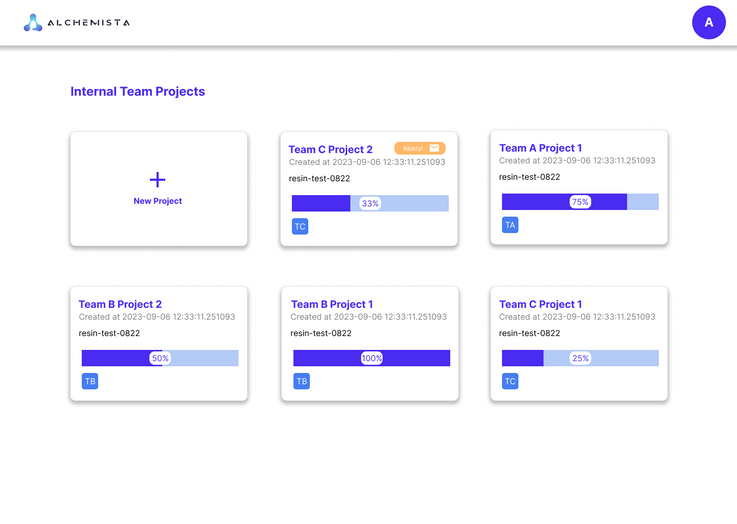Click the TC badge on Team C Project 2
Image resolution: width=737 pixels, height=524 pixels.
pos(300,227)
